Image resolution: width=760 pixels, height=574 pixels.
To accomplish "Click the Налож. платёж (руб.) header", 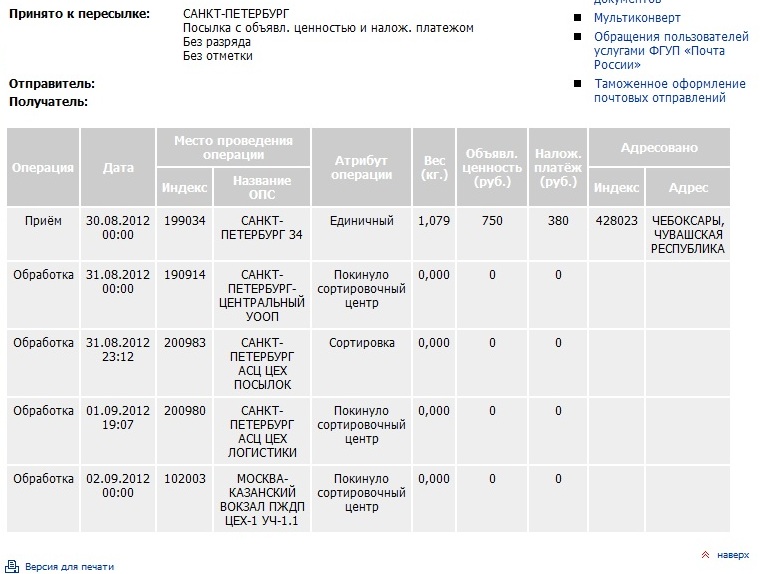I will pyautogui.click(x=558, y=167).
